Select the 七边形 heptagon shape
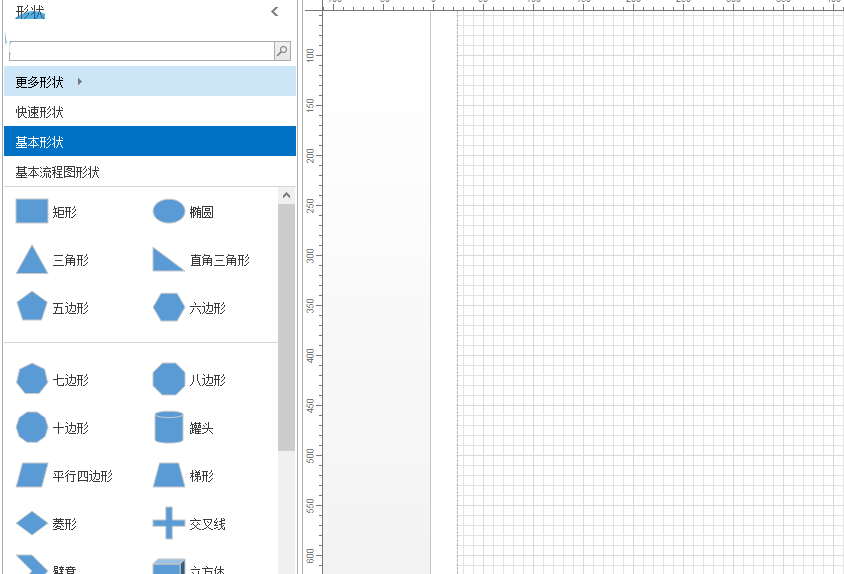Image resolution: width=844 pixels, height=574 pixels. [x=32, y=380]
